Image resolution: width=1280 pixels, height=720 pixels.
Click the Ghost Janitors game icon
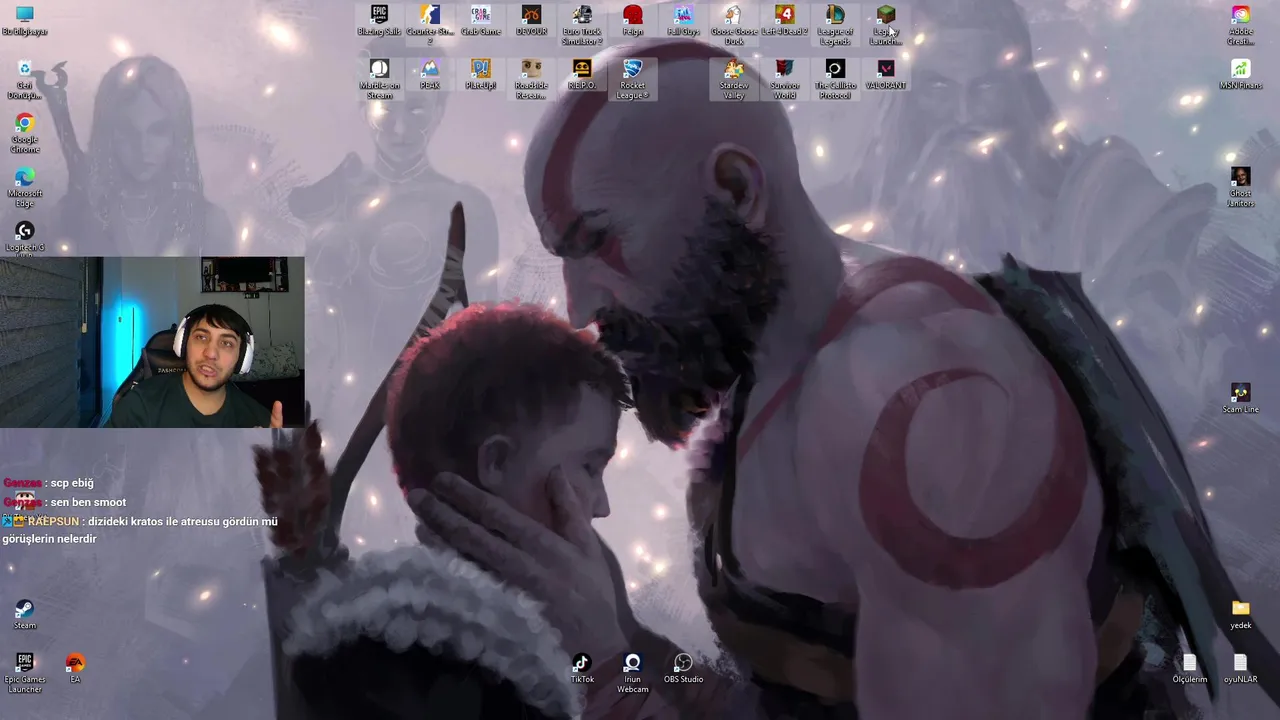pos(1240,187)
